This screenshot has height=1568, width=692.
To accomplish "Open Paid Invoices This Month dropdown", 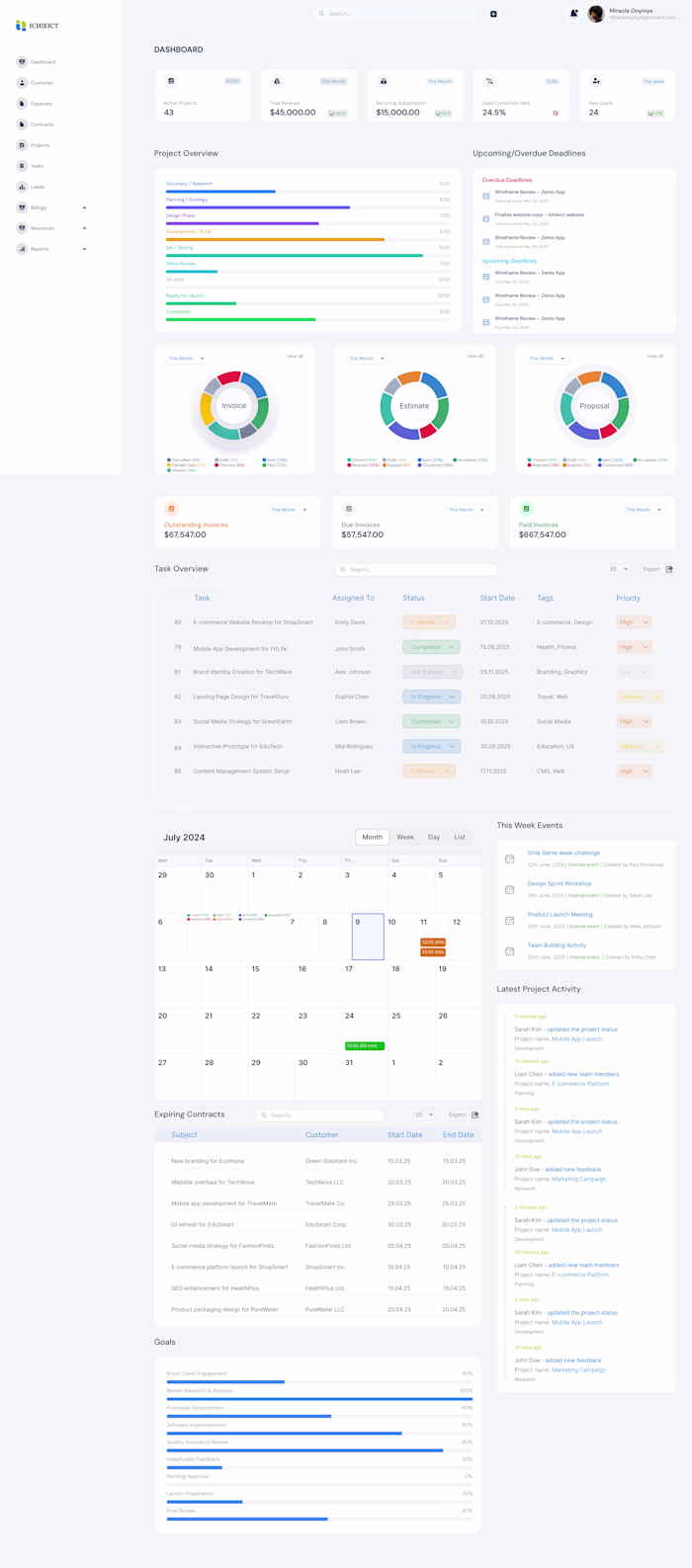I will 644,510.
